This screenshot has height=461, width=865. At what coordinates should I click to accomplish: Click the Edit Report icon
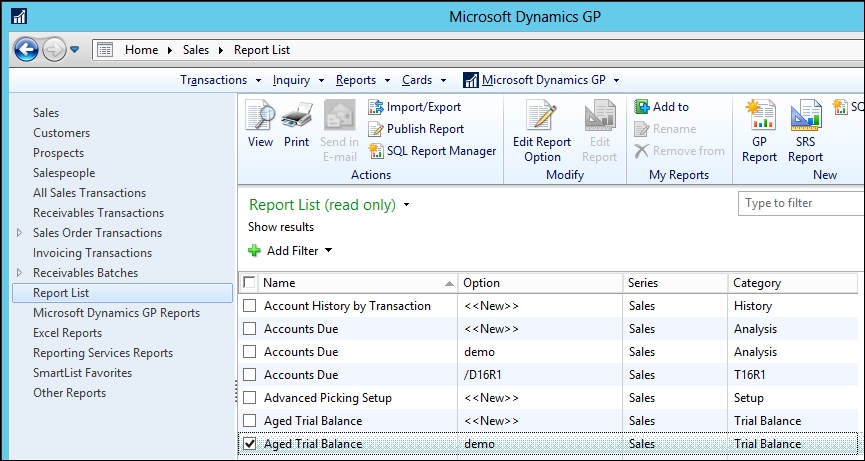(x=600, y=131)
